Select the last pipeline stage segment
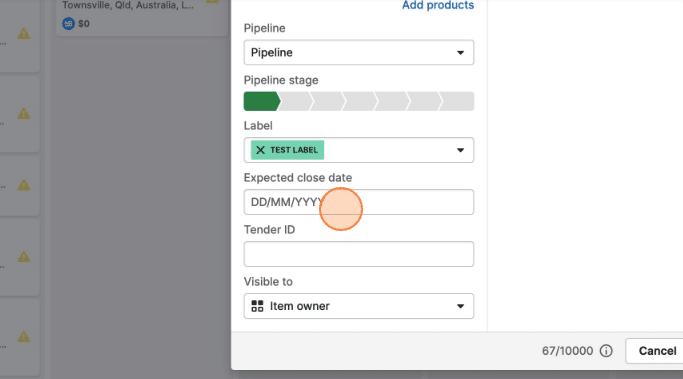The width and height of the screenshot is (683, 379). (x=457, y=101)
